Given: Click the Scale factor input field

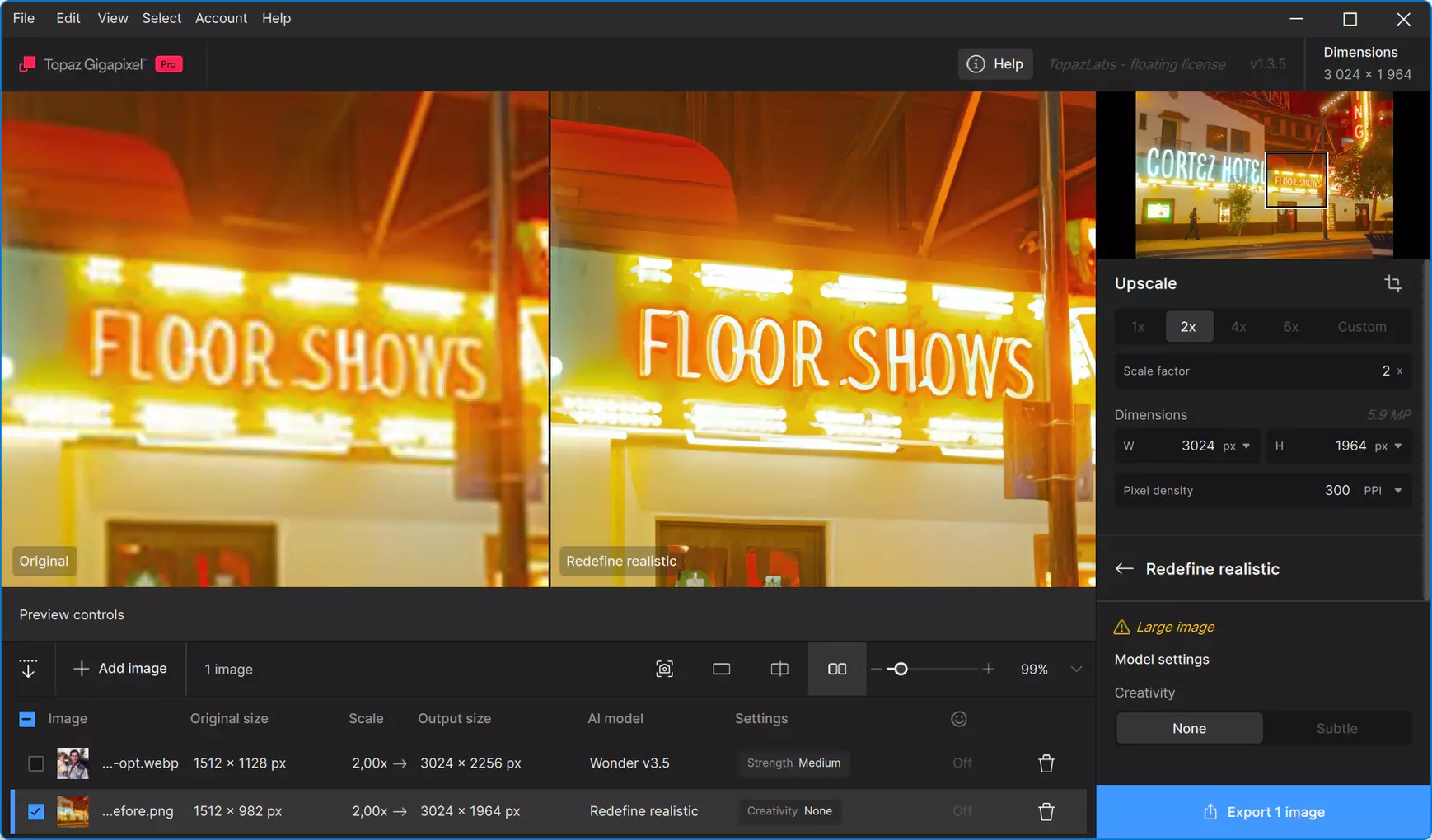Looking at the screenshot, I should pos(1263,371).
